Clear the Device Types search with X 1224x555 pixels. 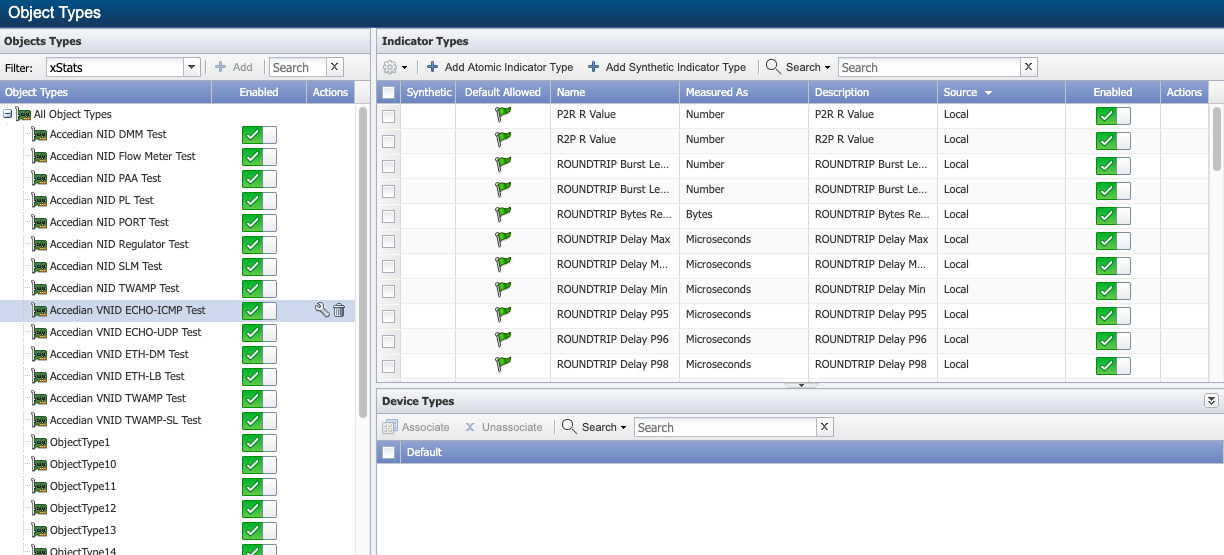pyautogui.click(x=824, y=427)
